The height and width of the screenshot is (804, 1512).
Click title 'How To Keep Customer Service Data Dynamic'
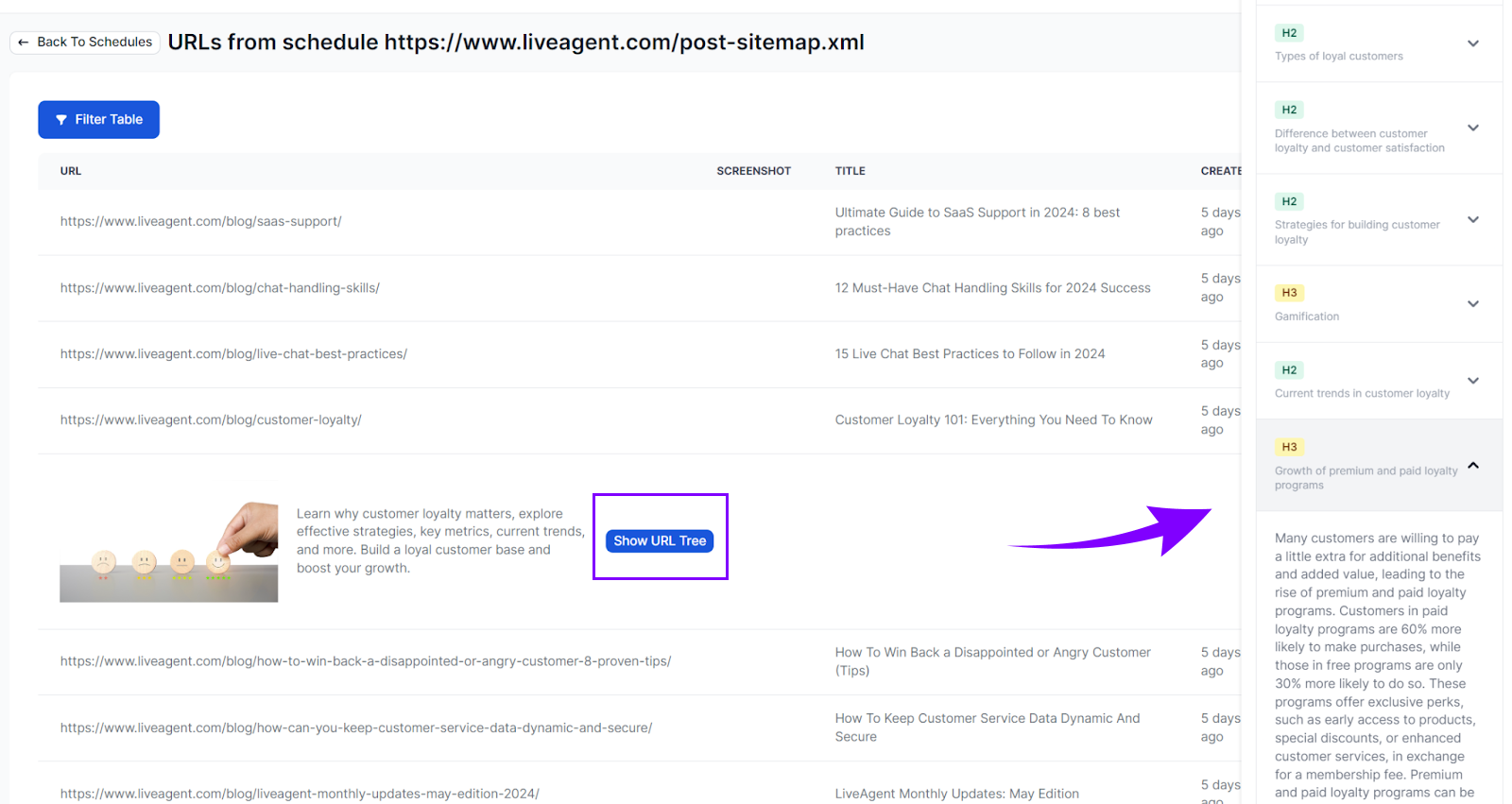[x=988, y=727]
